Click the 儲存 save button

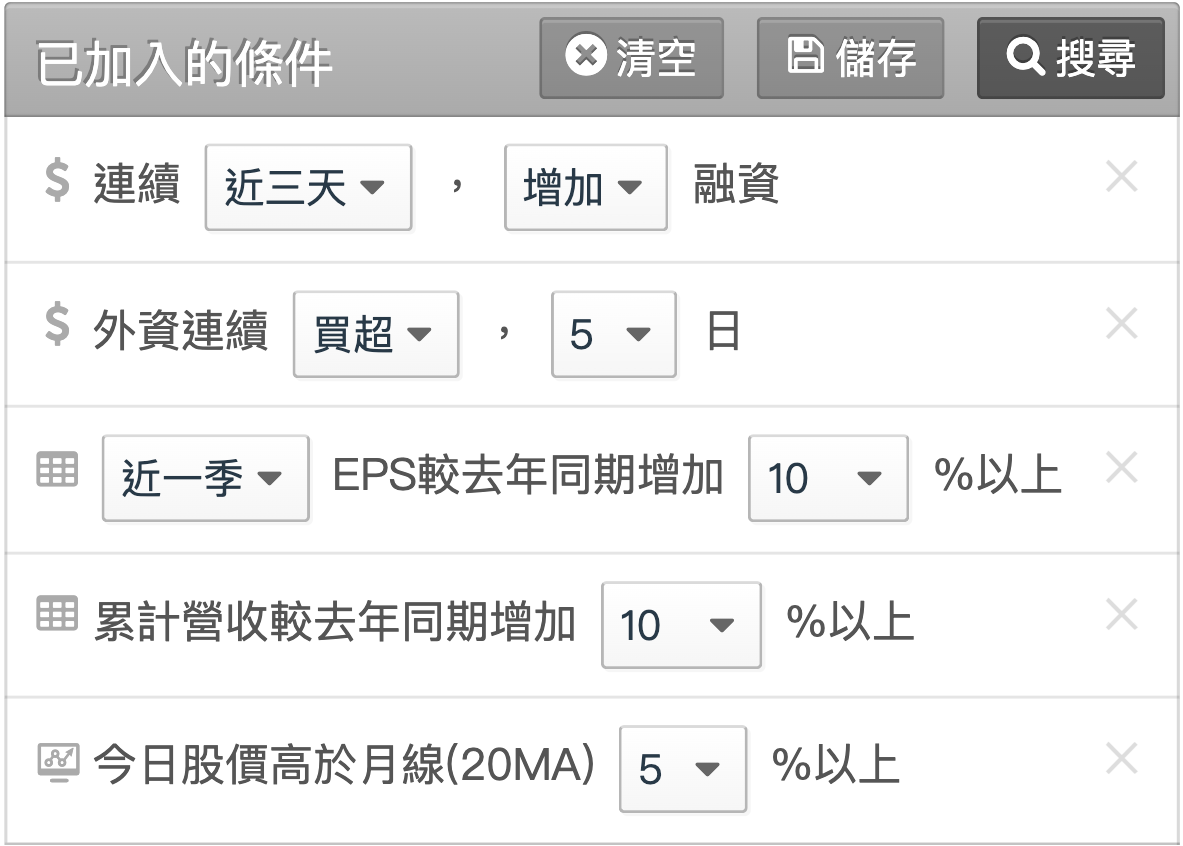pos(850,58)
